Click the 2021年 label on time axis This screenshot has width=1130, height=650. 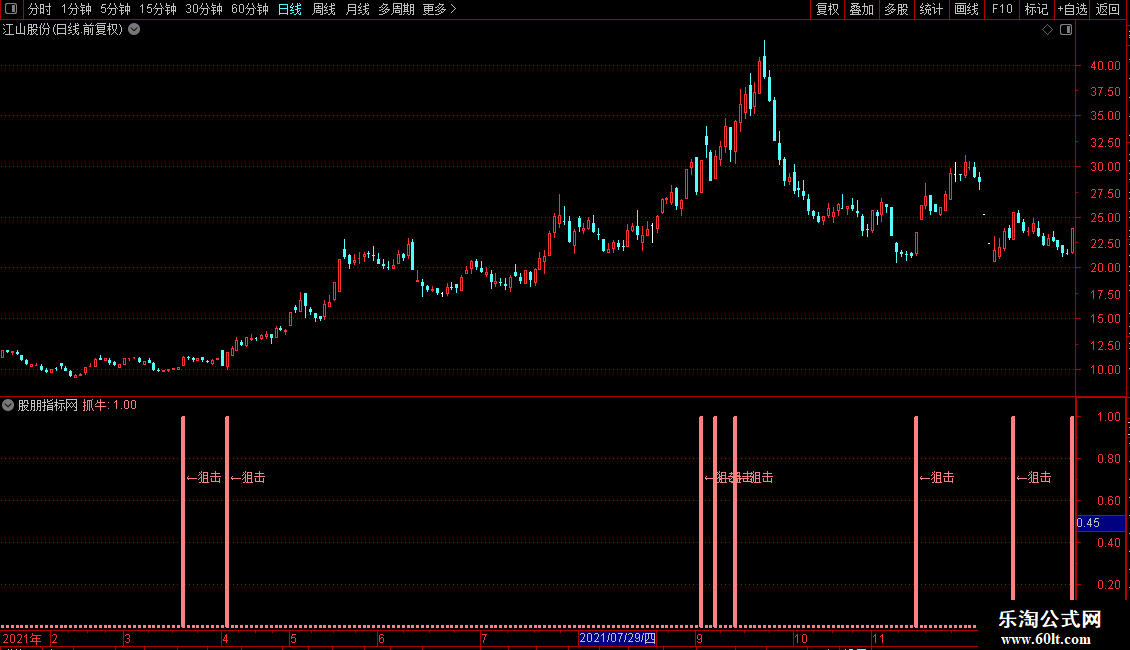(22, 638)
